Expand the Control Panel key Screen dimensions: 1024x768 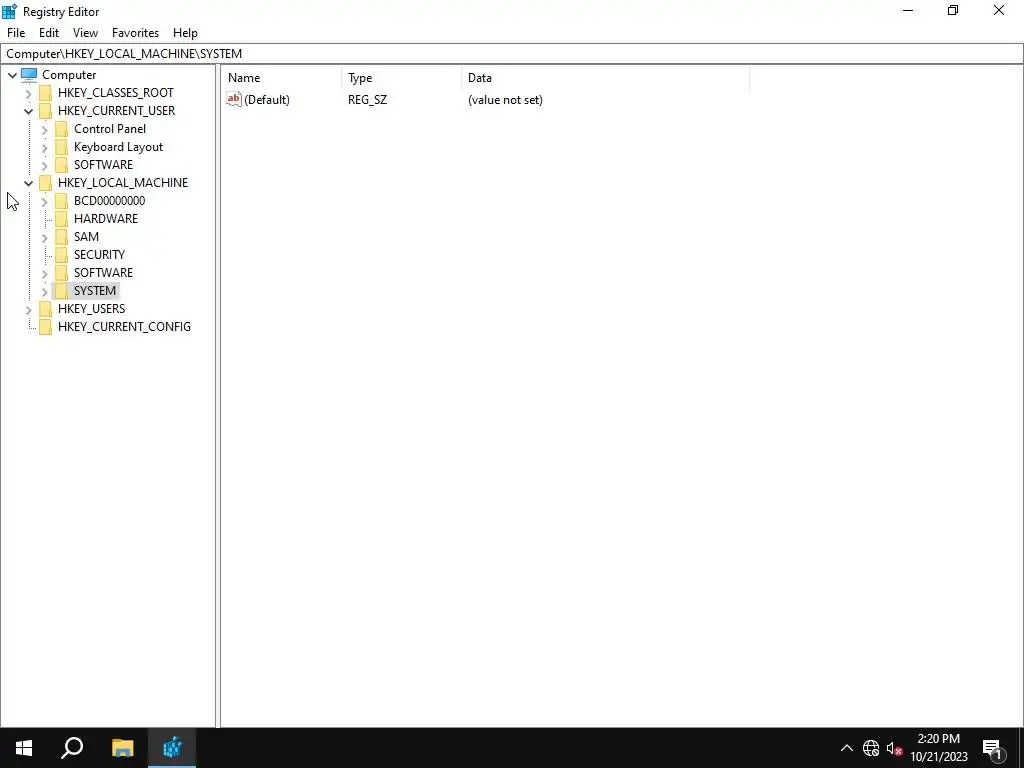[44, 129]
